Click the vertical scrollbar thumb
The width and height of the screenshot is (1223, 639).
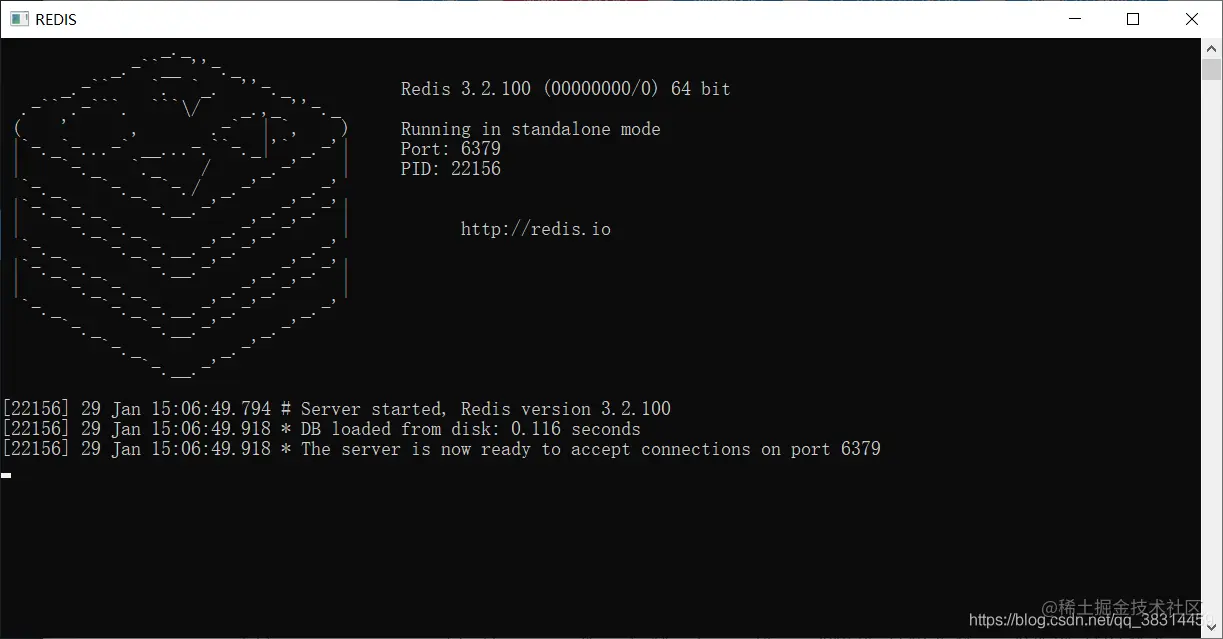[1212, 69]
